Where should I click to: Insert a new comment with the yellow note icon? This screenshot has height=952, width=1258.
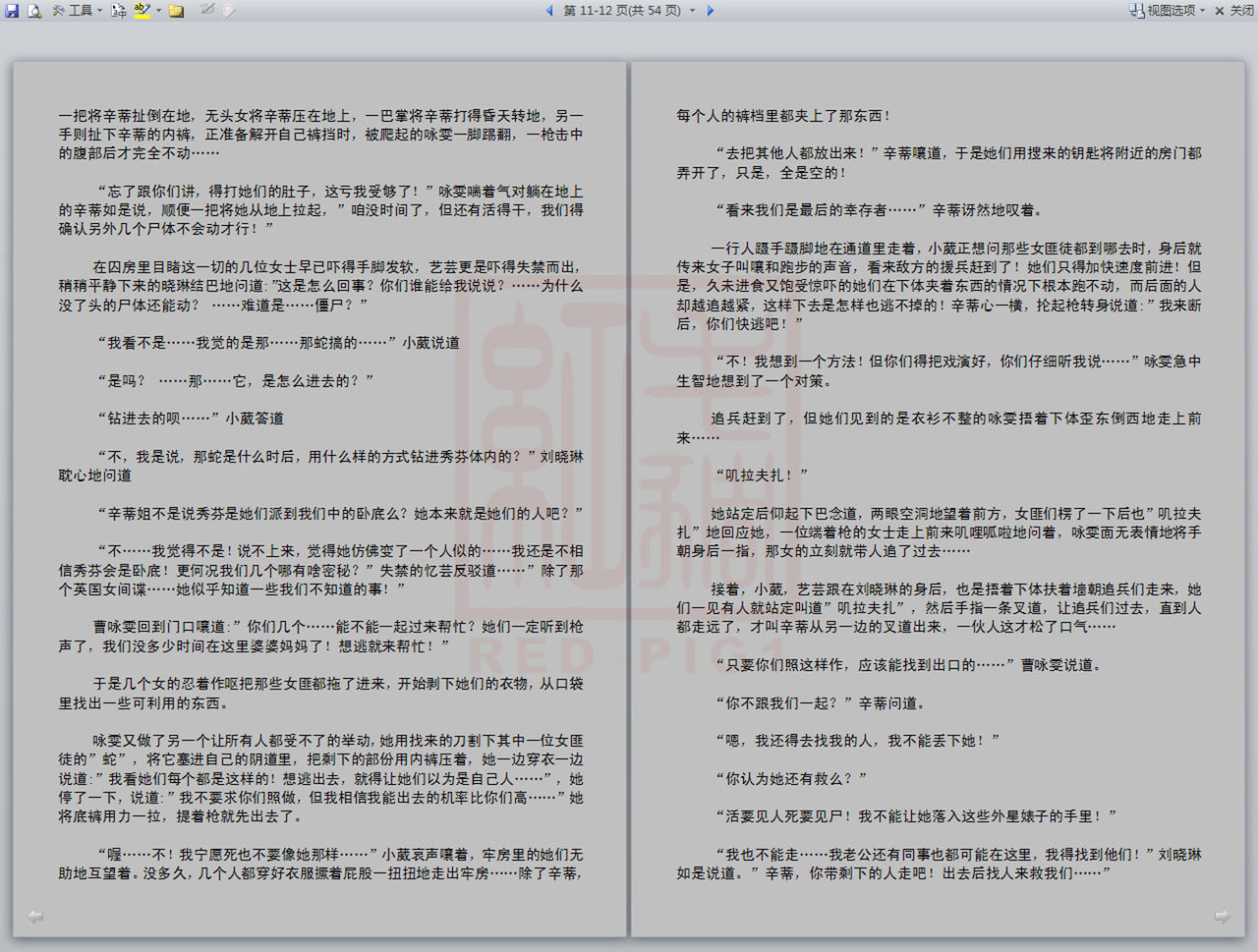click(x=177, y=11)
